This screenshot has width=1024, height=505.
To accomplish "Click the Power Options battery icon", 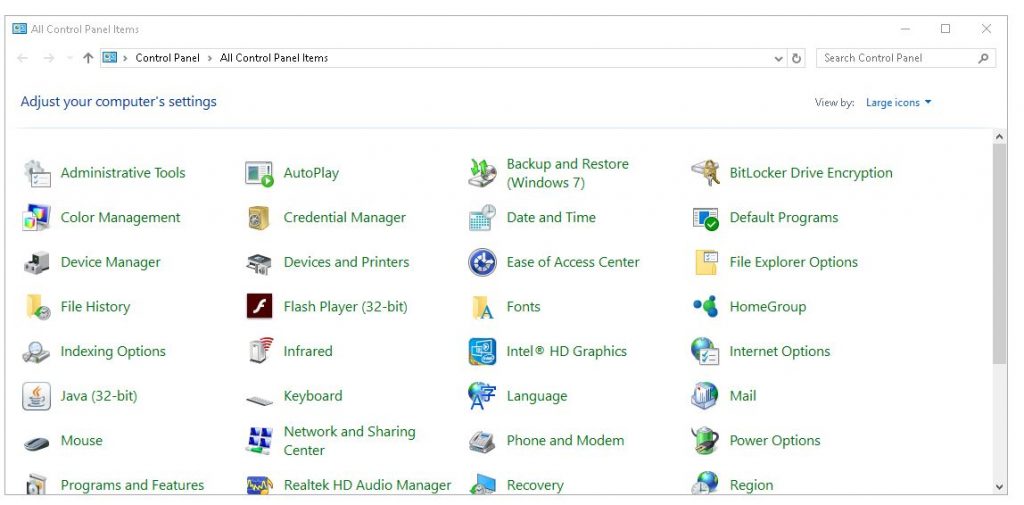I will (705, 441).
